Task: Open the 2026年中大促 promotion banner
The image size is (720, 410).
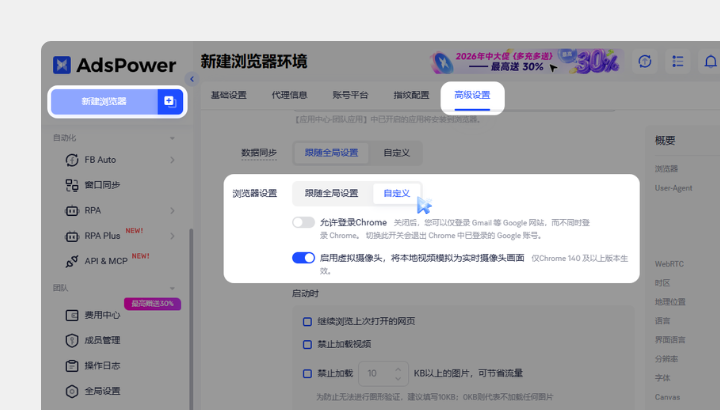Action: tap(527, 62)
